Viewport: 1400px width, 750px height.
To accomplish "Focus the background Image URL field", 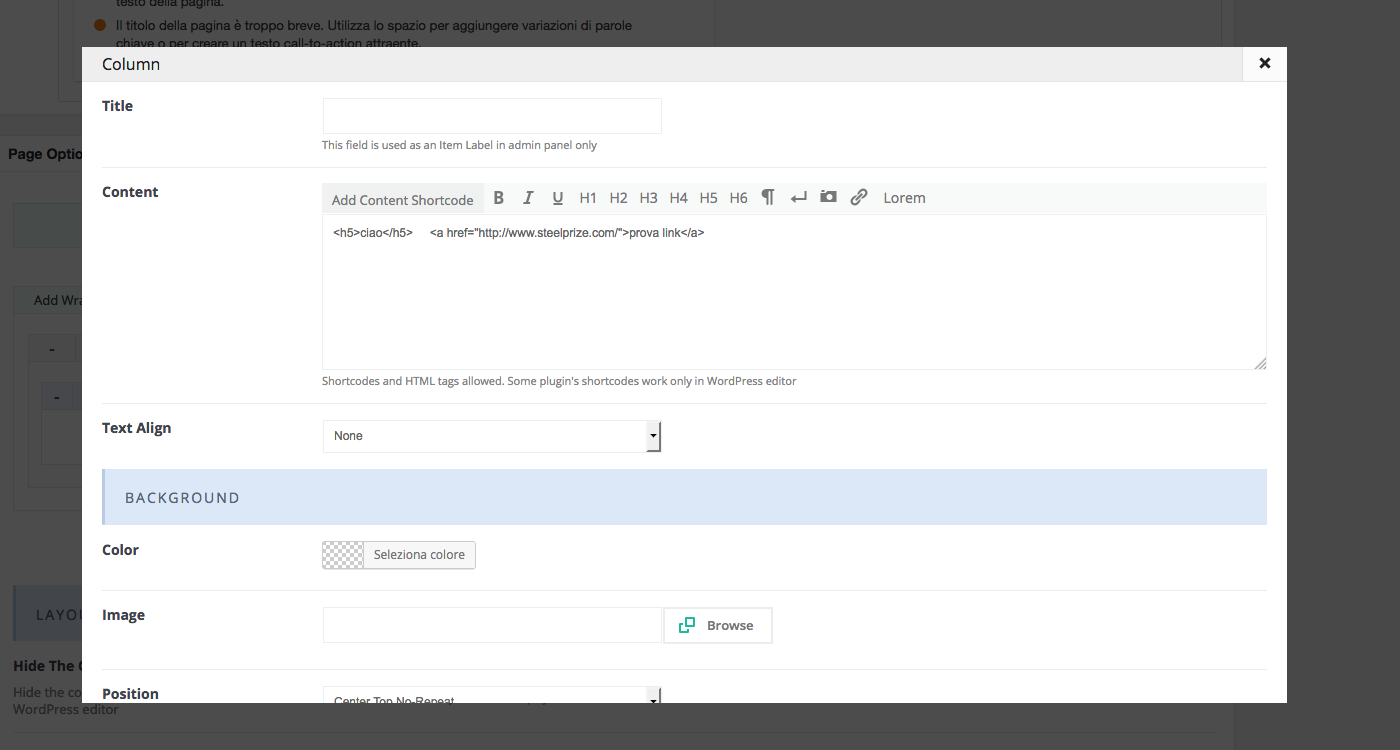I will [492, 625].
